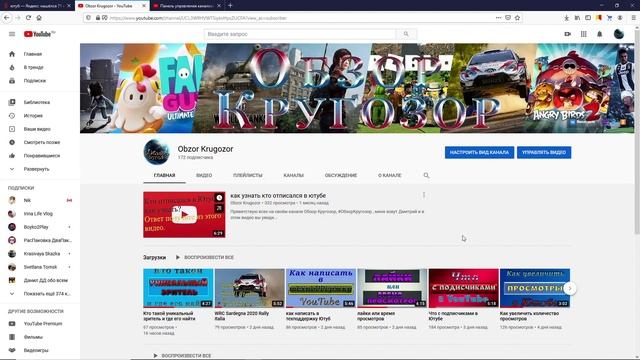Viewport: 640px width, 360px height.
Task: Open the YouTube apps grid
Action: pyautogui.click(x=584, y=34)
